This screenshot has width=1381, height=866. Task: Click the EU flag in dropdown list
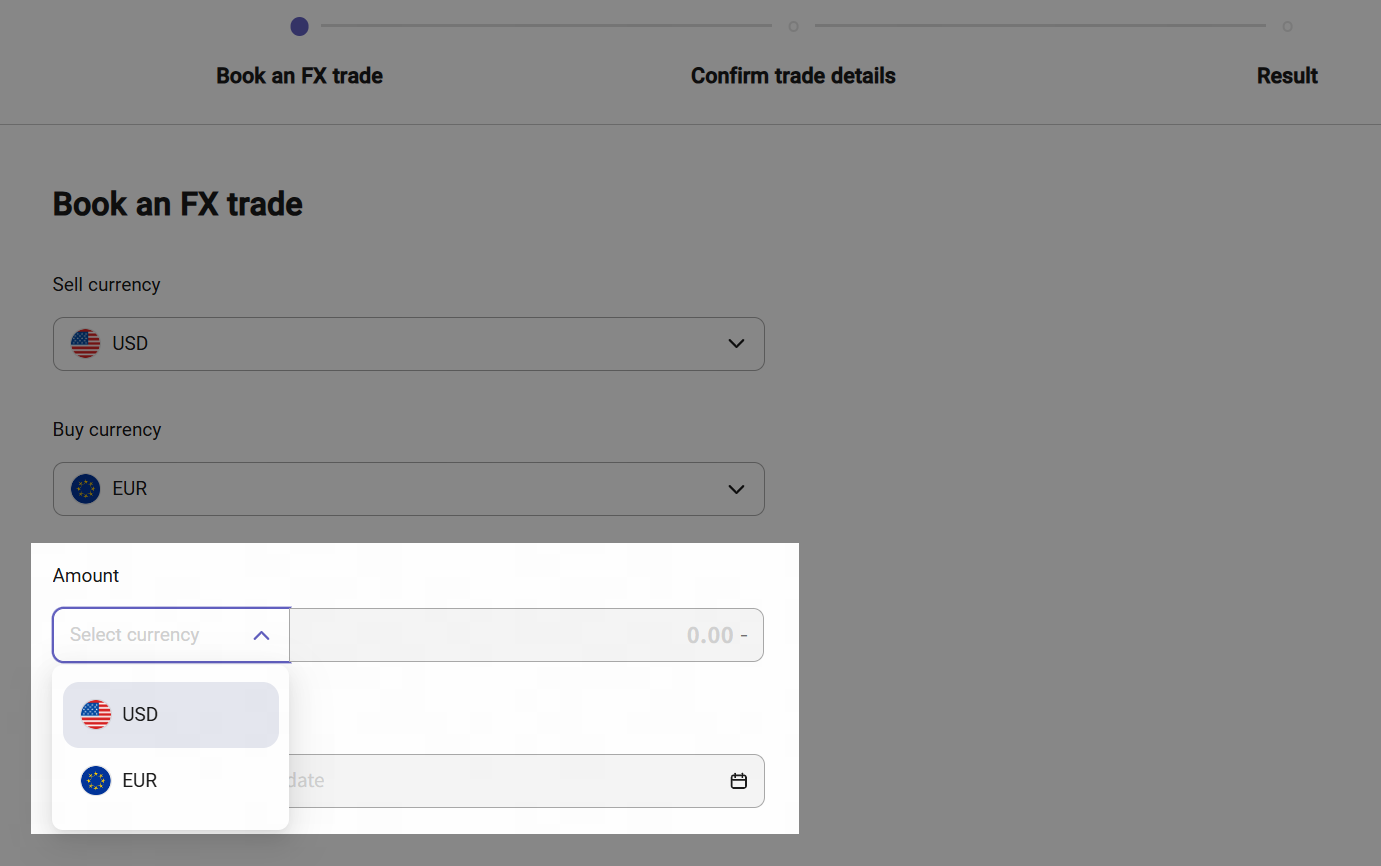click(96, 781)
